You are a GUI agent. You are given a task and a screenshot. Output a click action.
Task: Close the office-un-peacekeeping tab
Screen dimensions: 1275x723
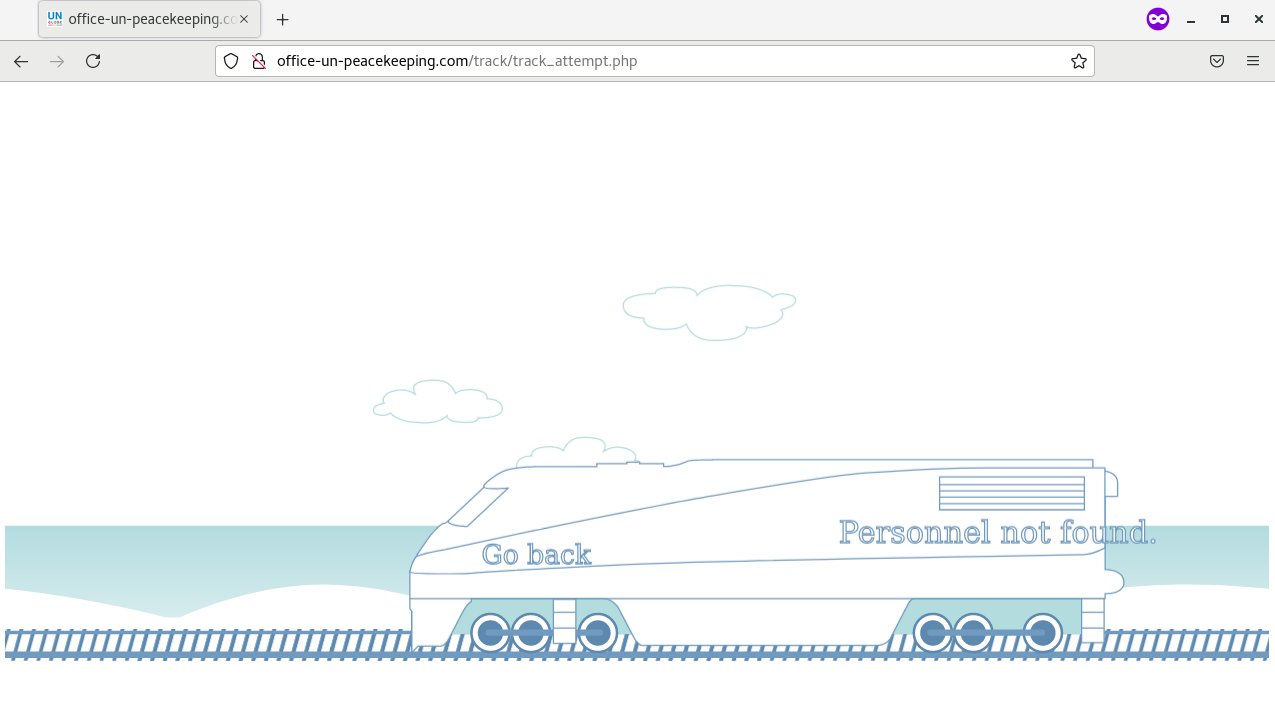point(244,19)
